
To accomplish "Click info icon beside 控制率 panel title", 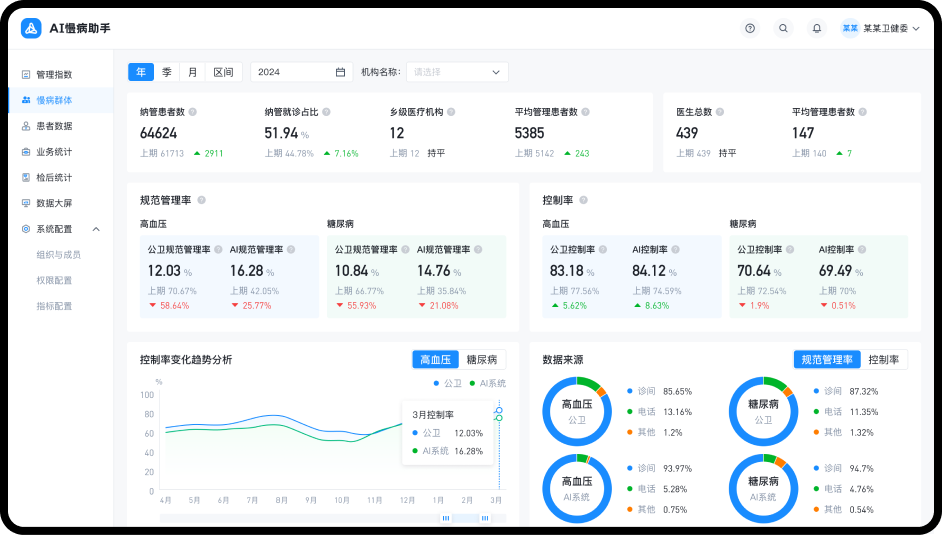I will pos(583,200).
